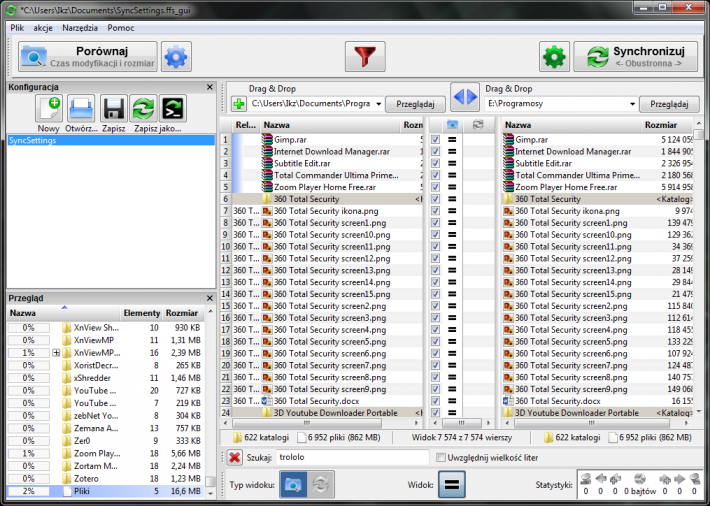Select SyncSettings configuration entry

tap(111, 140)
